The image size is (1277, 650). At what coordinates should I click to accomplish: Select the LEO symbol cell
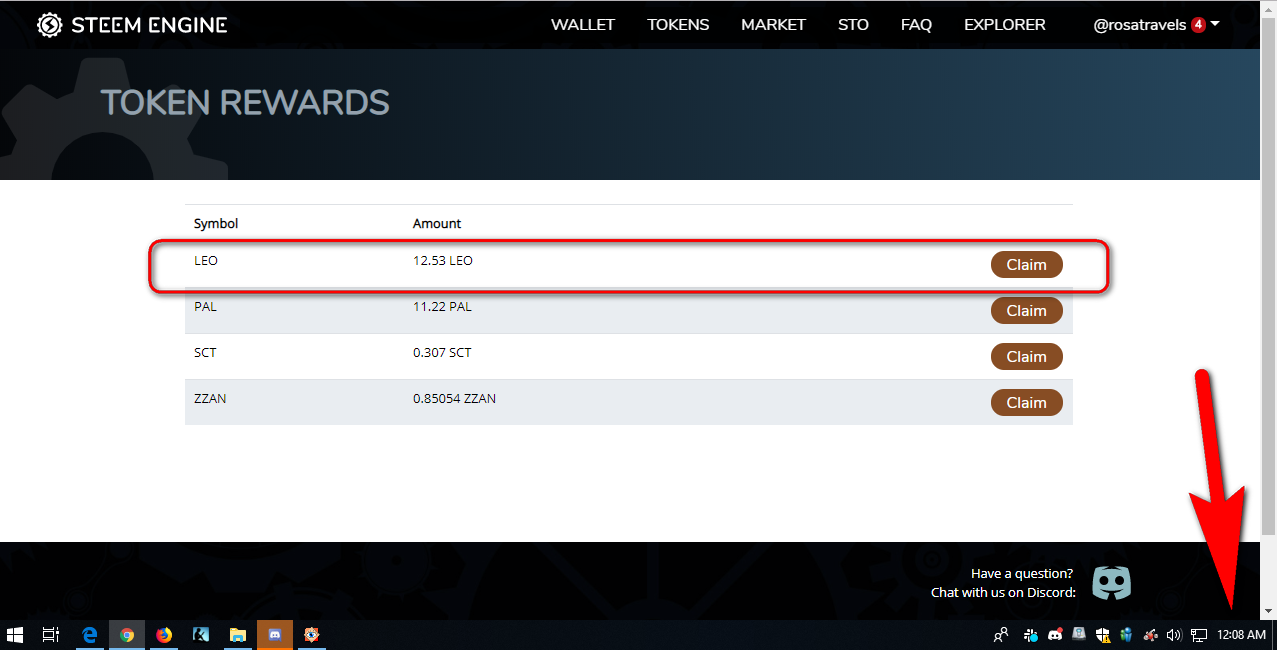point(205,261)
